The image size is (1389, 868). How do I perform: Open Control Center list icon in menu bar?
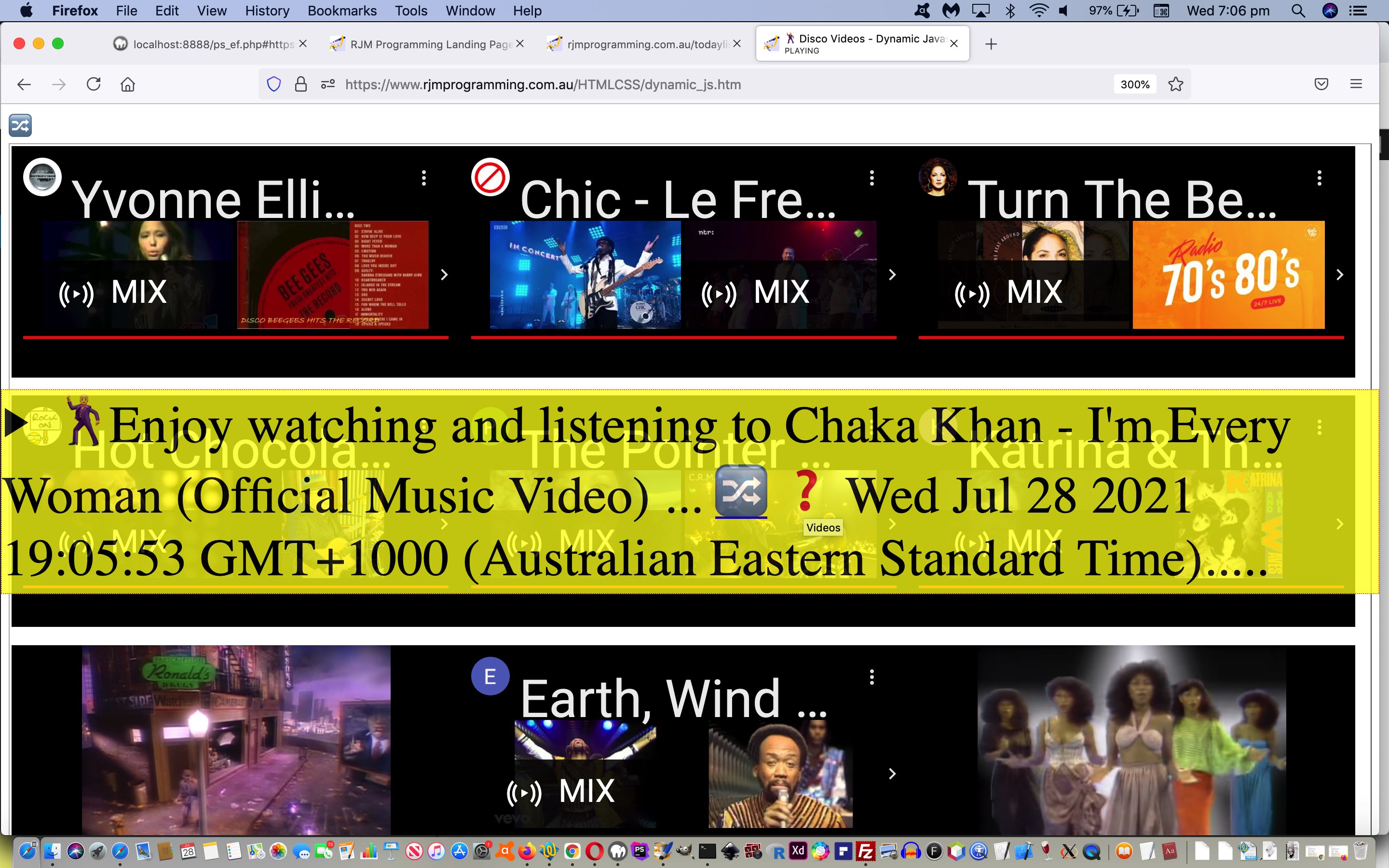pyautogui.click(x=1358, y=11)
